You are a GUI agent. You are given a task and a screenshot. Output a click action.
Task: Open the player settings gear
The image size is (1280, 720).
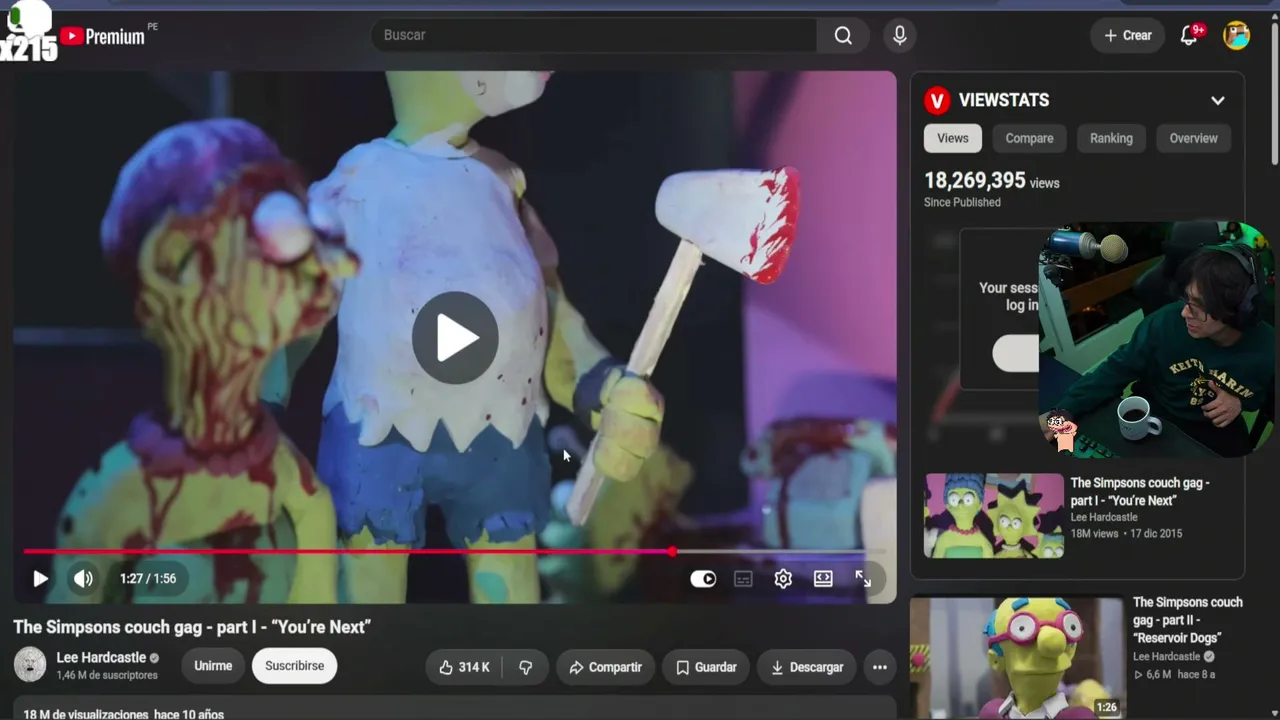[783, 578]
